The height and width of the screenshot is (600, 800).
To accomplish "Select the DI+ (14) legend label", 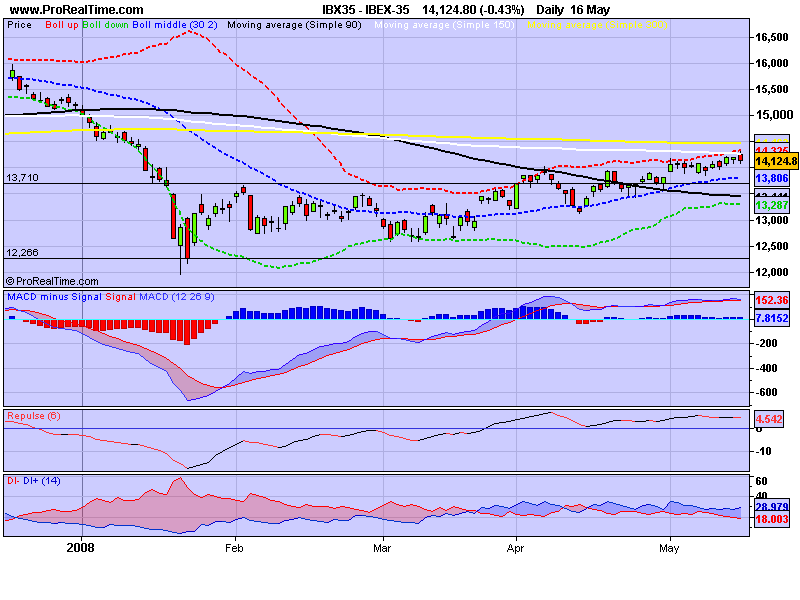I will tap(42, 481).
